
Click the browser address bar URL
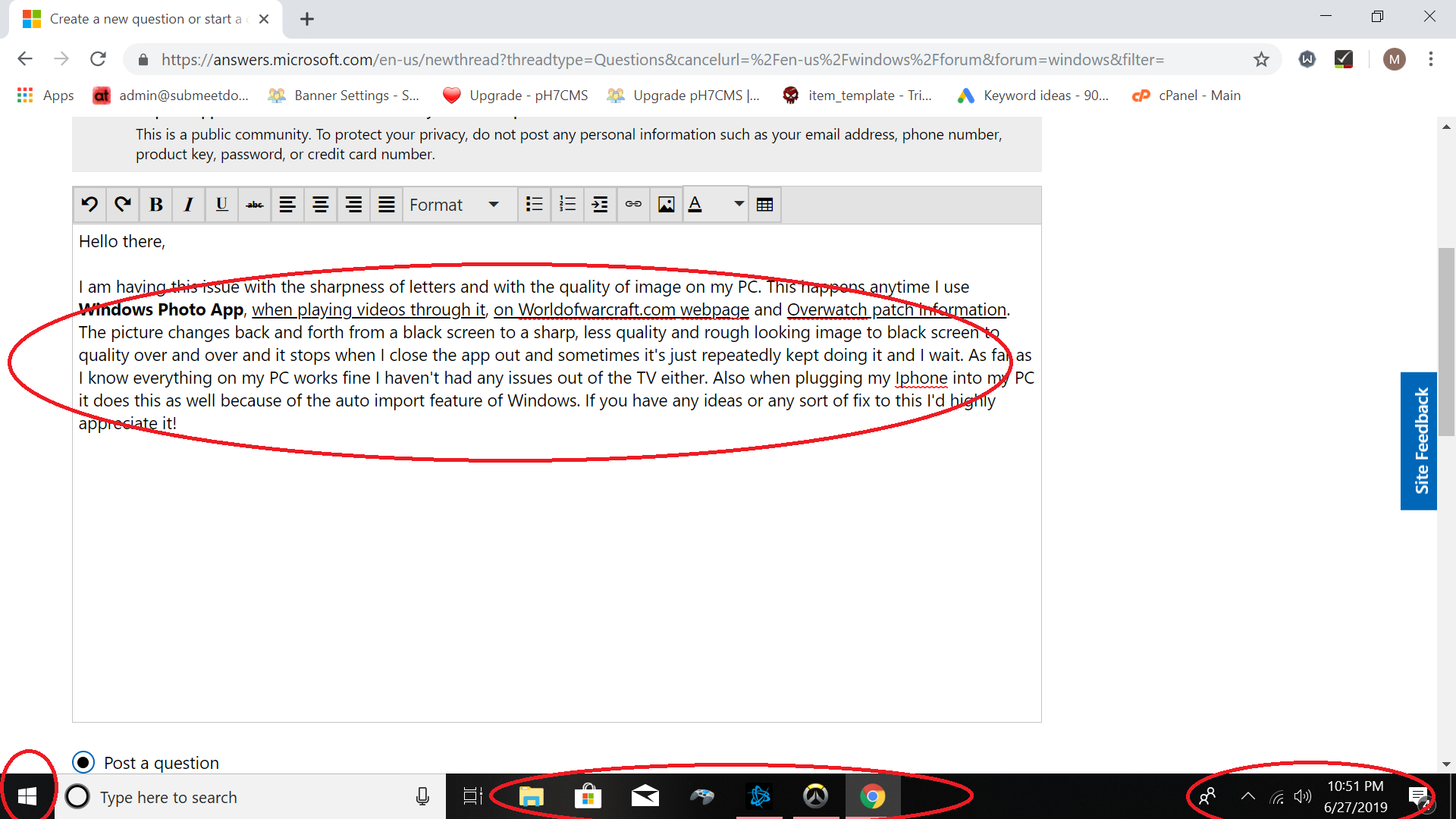(662, 59)
